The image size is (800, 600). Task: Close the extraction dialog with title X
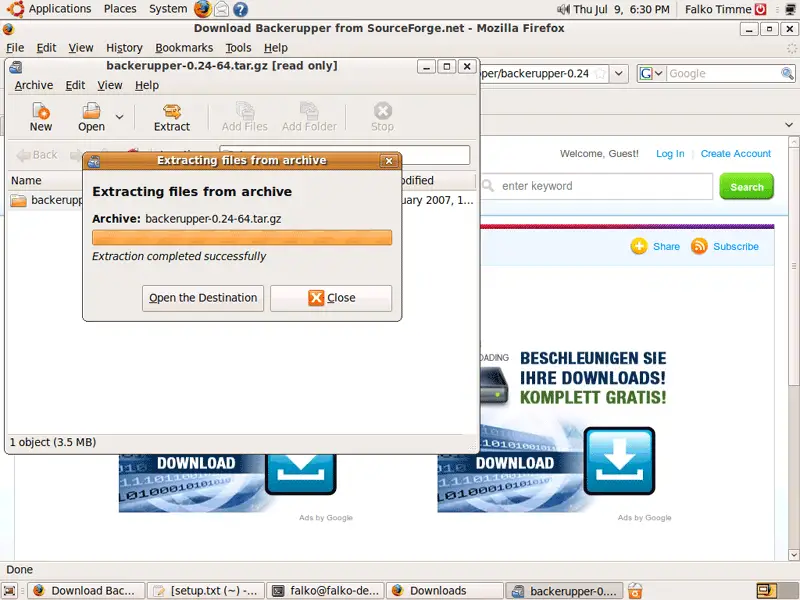click(389, 161)
